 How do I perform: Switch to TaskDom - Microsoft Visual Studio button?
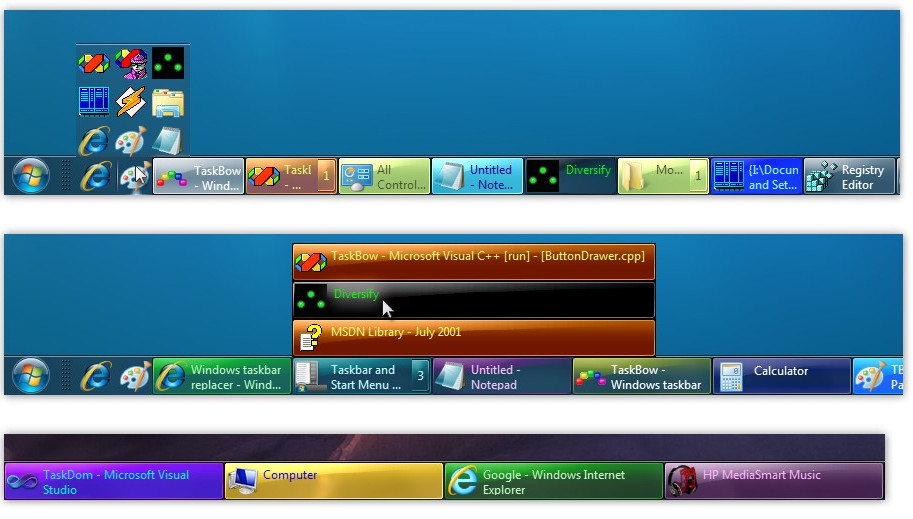114,481
